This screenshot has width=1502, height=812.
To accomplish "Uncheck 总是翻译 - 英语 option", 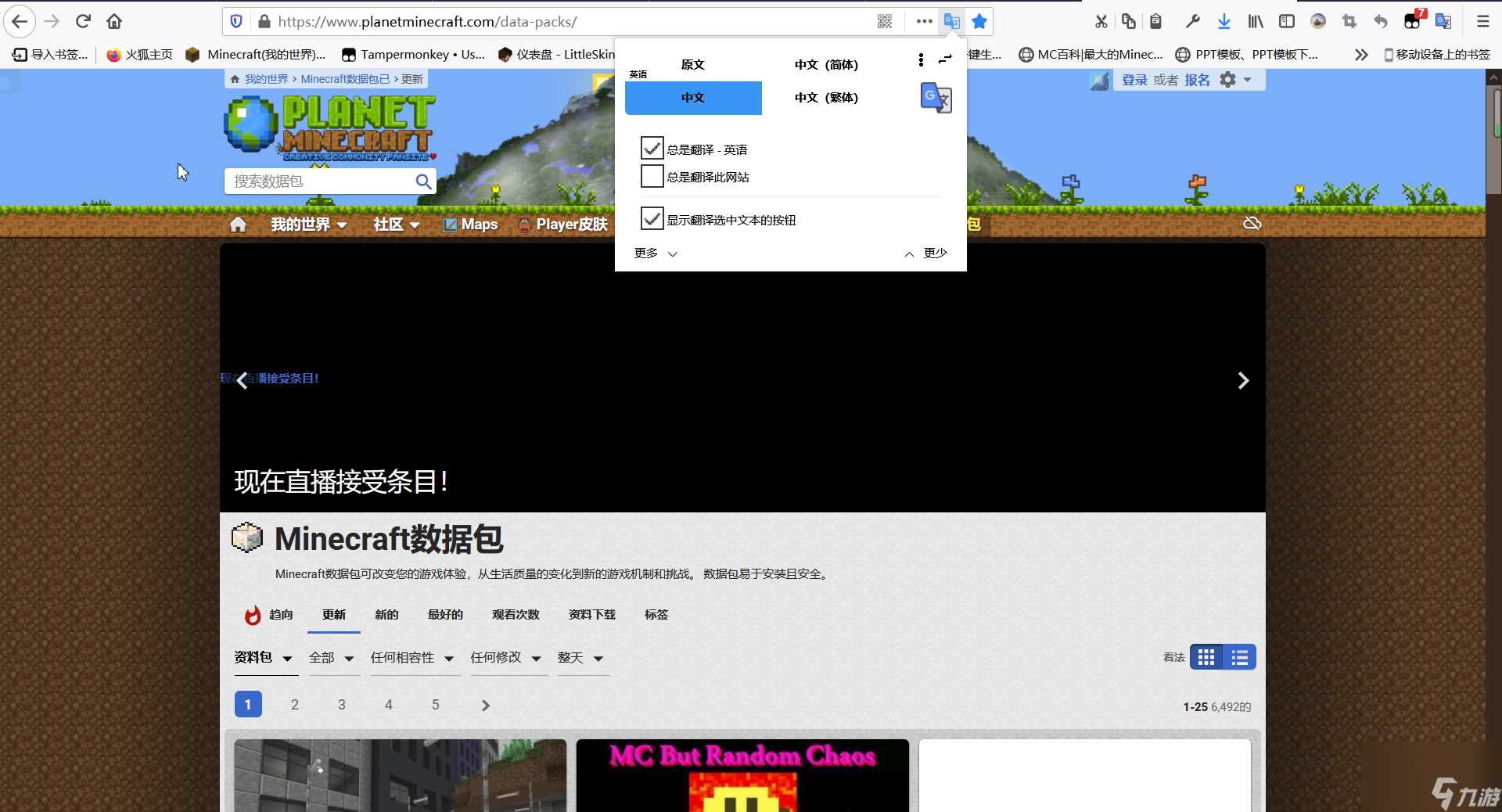I will click(x=652, y=148).
